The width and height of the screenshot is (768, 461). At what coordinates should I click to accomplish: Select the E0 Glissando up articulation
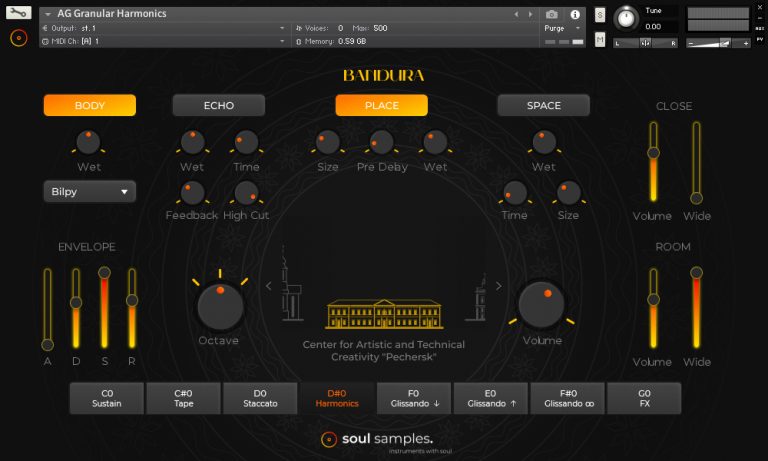point(491,398)
